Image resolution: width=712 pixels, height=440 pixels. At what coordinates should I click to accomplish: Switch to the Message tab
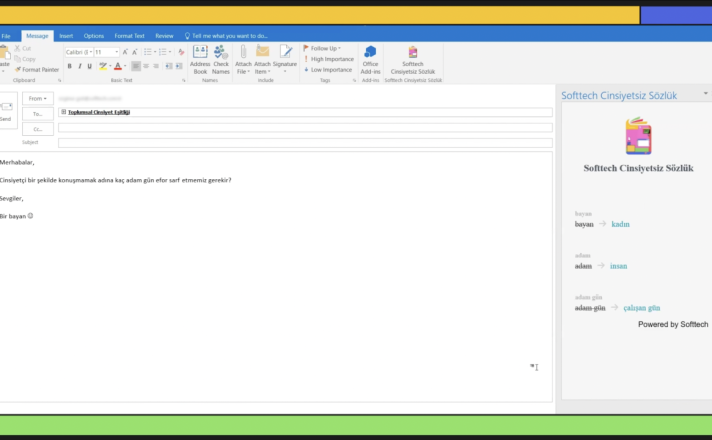[37, 36]
